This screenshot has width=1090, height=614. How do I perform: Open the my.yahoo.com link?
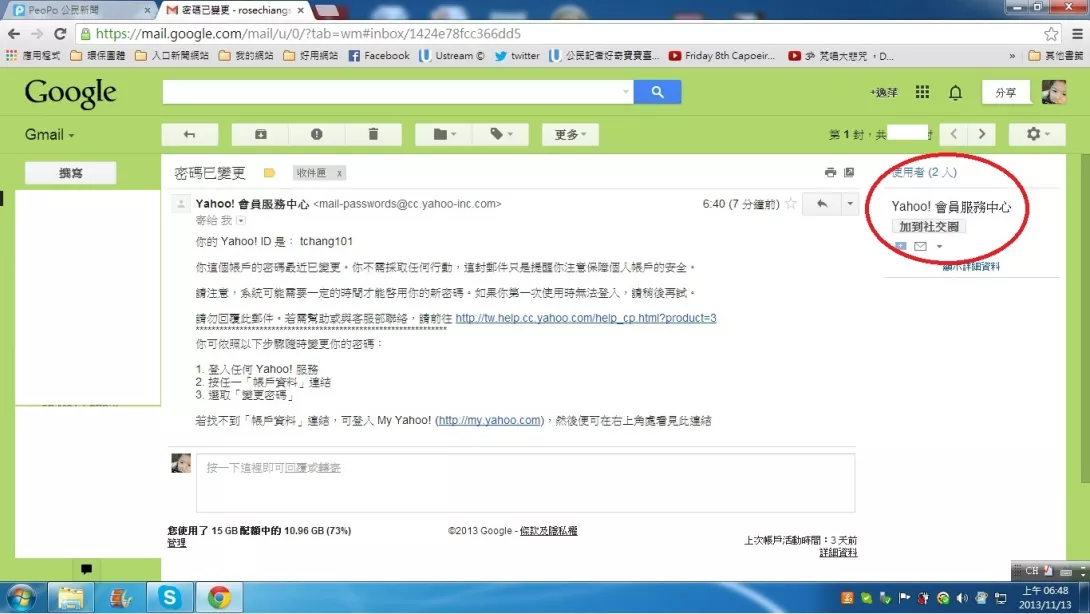[x=489, y=420]
